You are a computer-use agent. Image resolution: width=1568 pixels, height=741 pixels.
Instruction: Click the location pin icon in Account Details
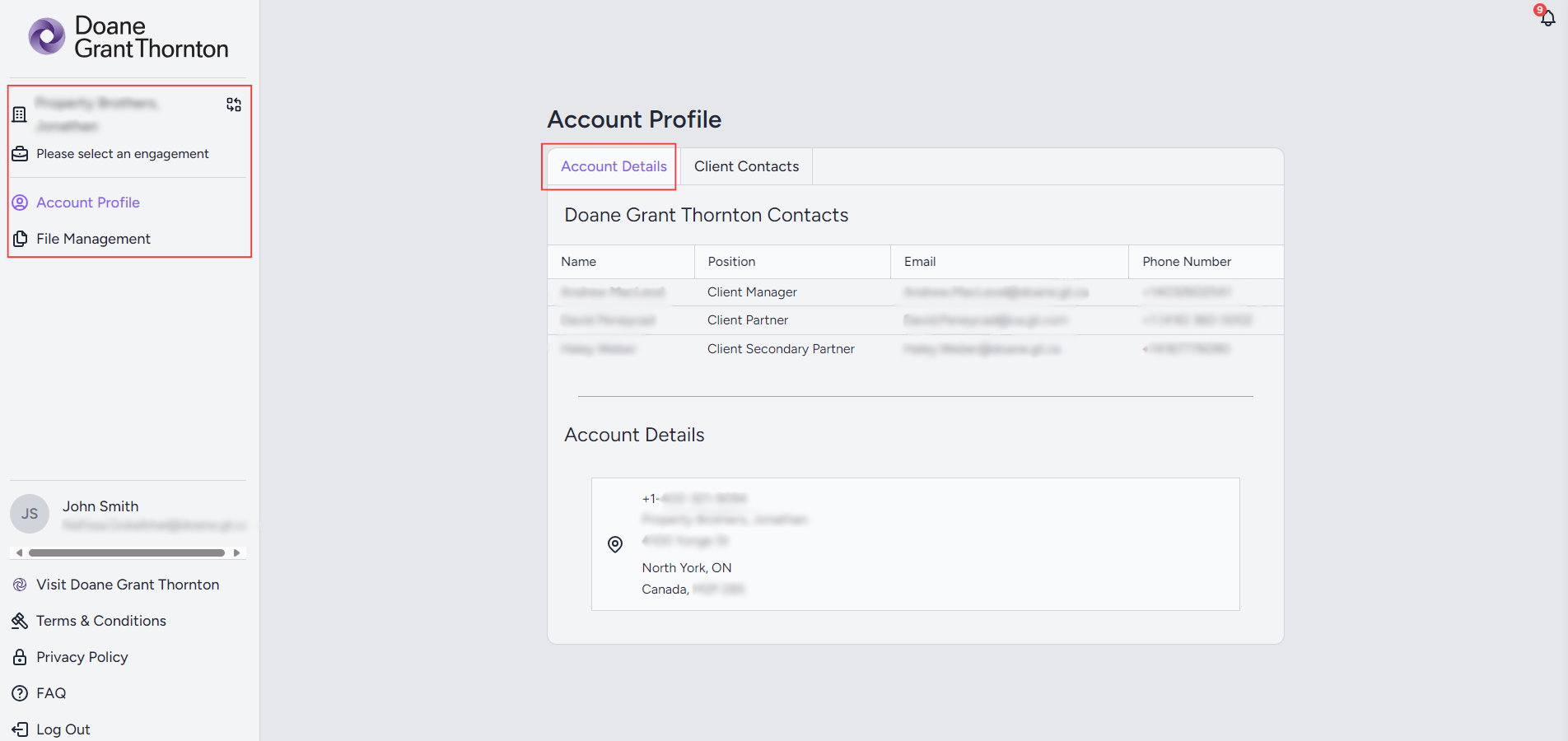point(615,544)
